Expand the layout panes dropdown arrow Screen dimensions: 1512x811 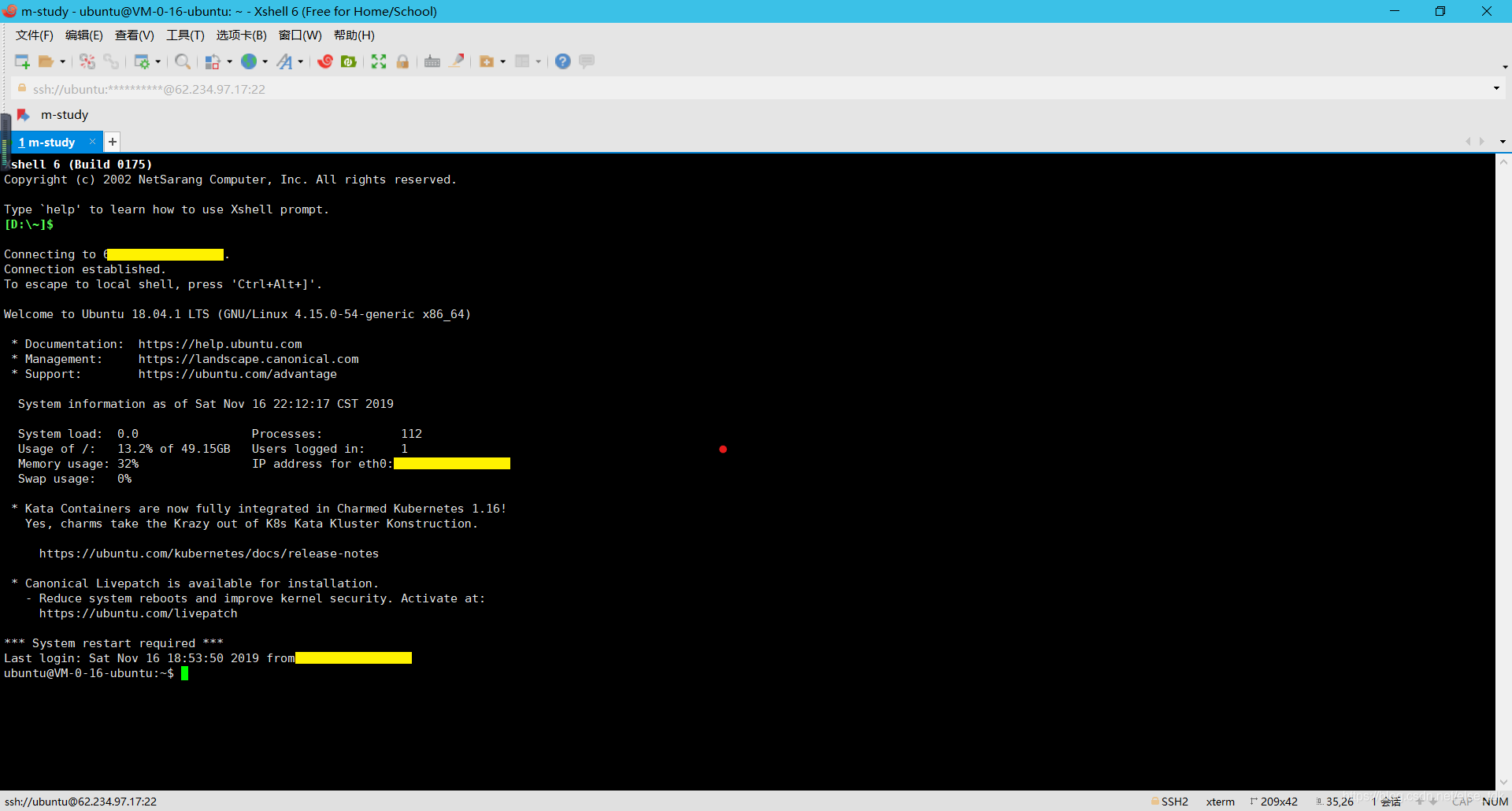(539, 61)
